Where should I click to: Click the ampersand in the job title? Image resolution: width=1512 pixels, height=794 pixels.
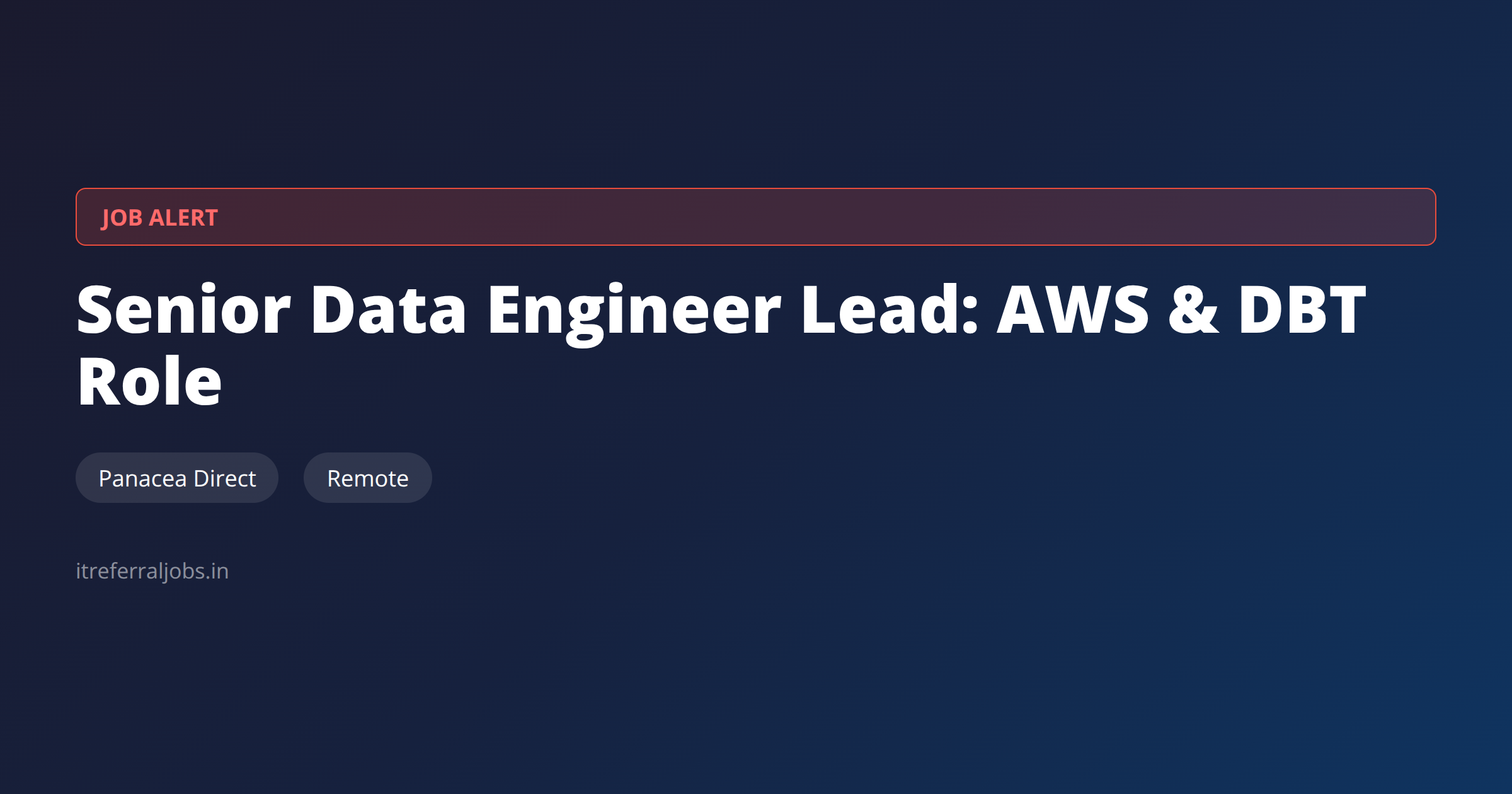[1193, 310]
